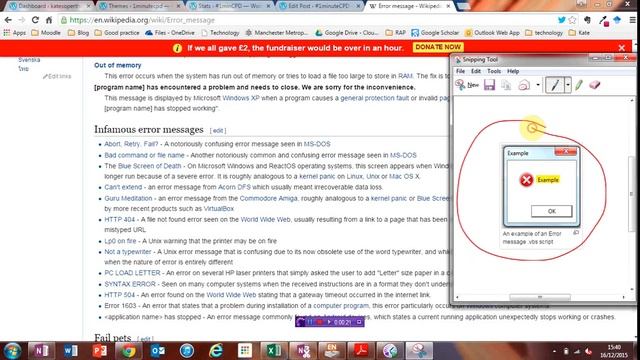This screenshot has height=360, width=640.
Task: Select the Eraser tool in Snipping Tool
Action: 595,85
